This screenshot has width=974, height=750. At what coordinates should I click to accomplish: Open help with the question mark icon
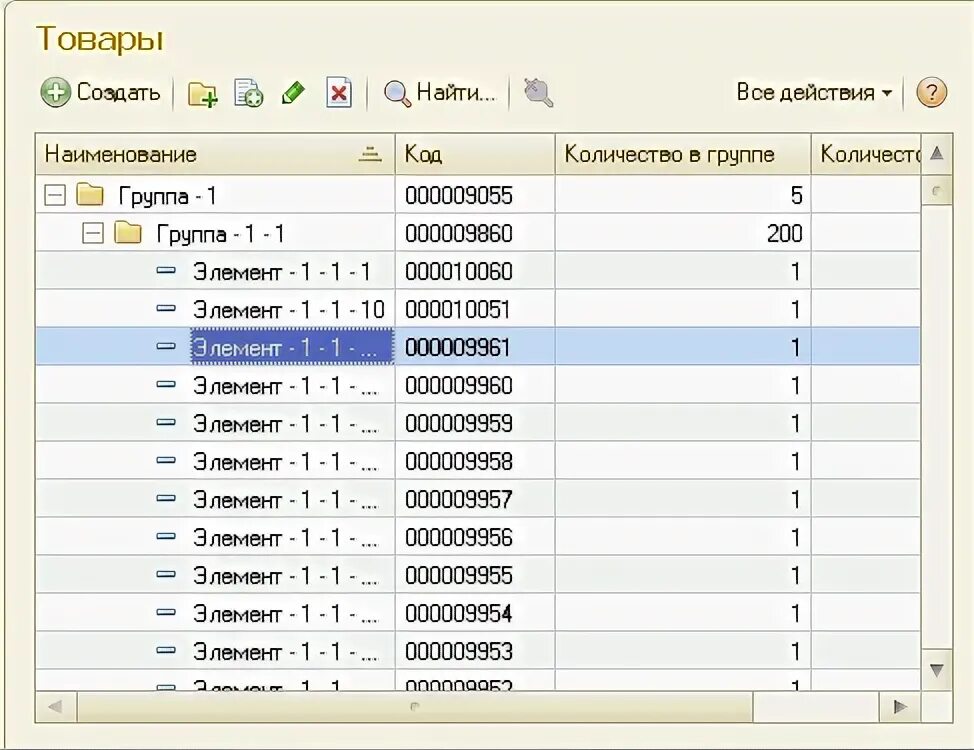(931, 93)
